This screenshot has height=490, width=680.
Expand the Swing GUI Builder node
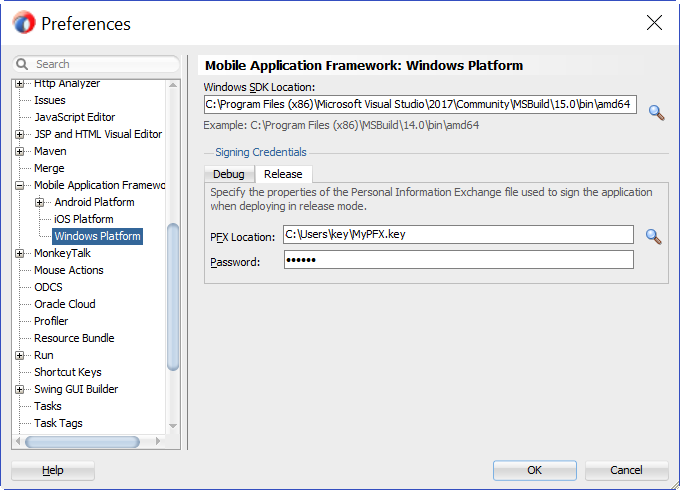[20, 389]
